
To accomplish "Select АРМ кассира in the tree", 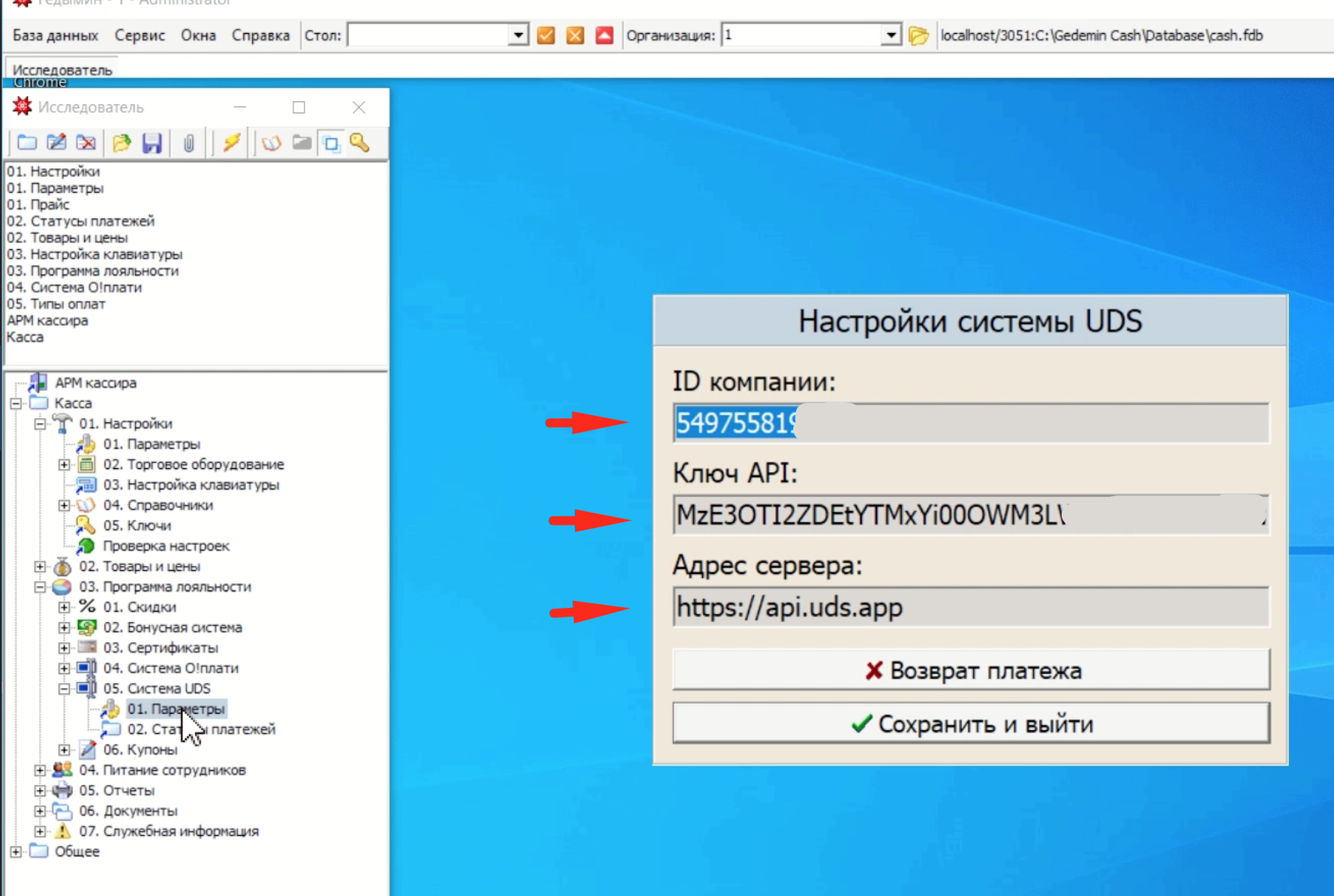I will pos(95,383).
